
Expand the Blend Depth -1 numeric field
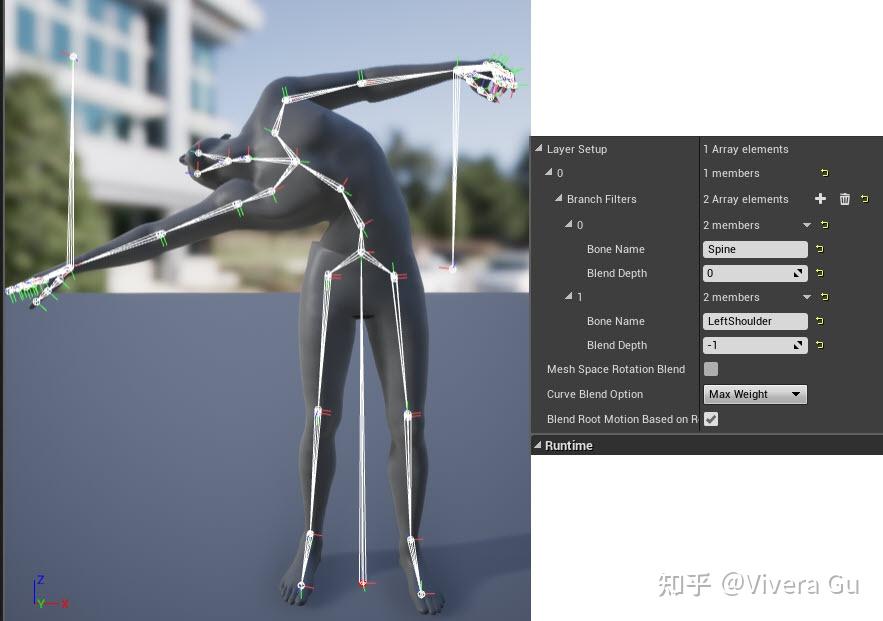(x=798, y=345)
